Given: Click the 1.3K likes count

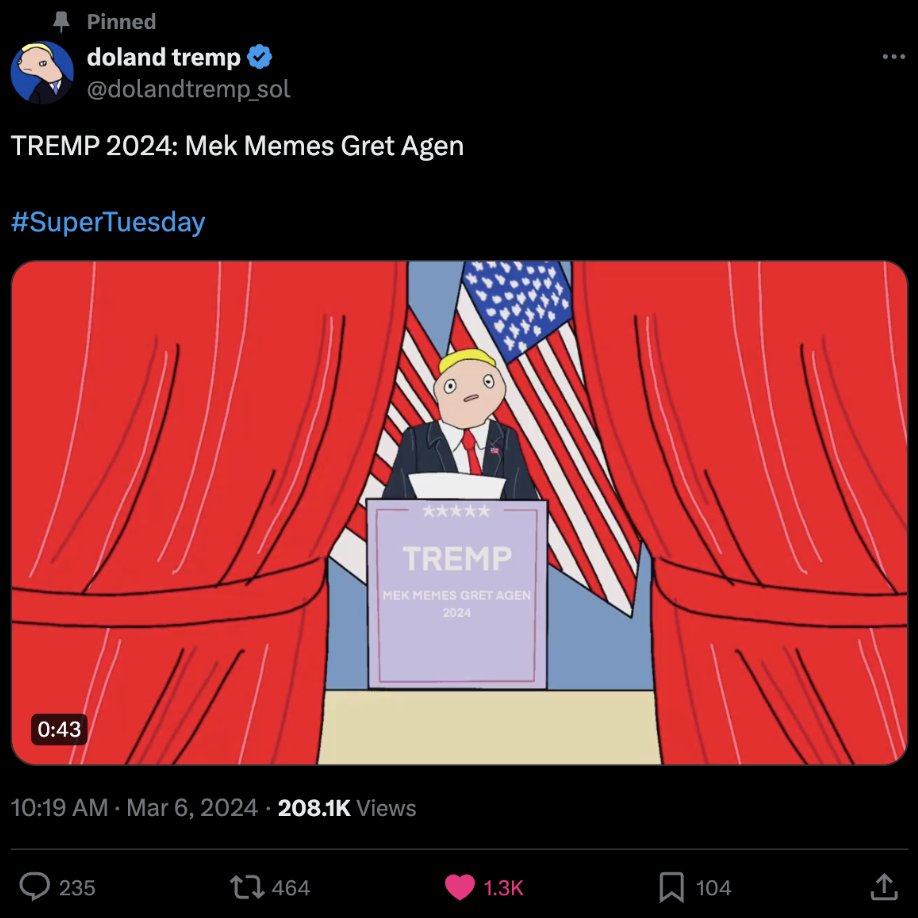Looking at the screenshot, I should pyautogui.click(x=503, y=888).
